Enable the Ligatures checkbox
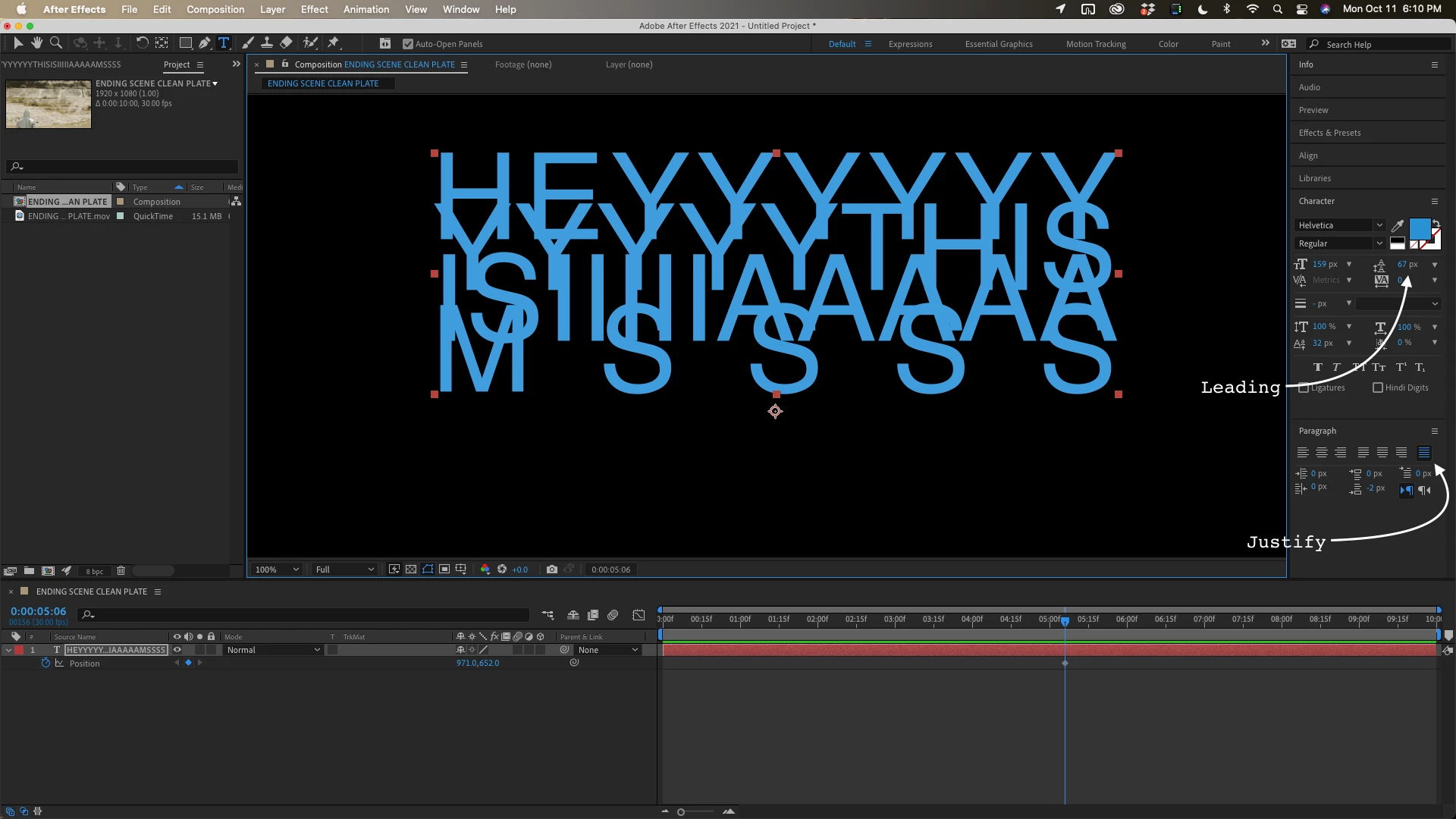1456x819 pixels. (1304, 388)
